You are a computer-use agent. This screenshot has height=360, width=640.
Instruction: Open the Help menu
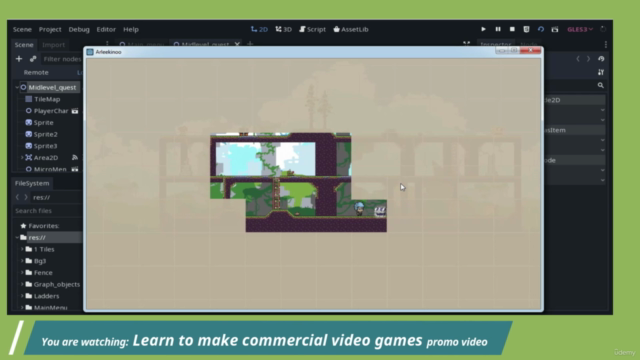(131, 29)
